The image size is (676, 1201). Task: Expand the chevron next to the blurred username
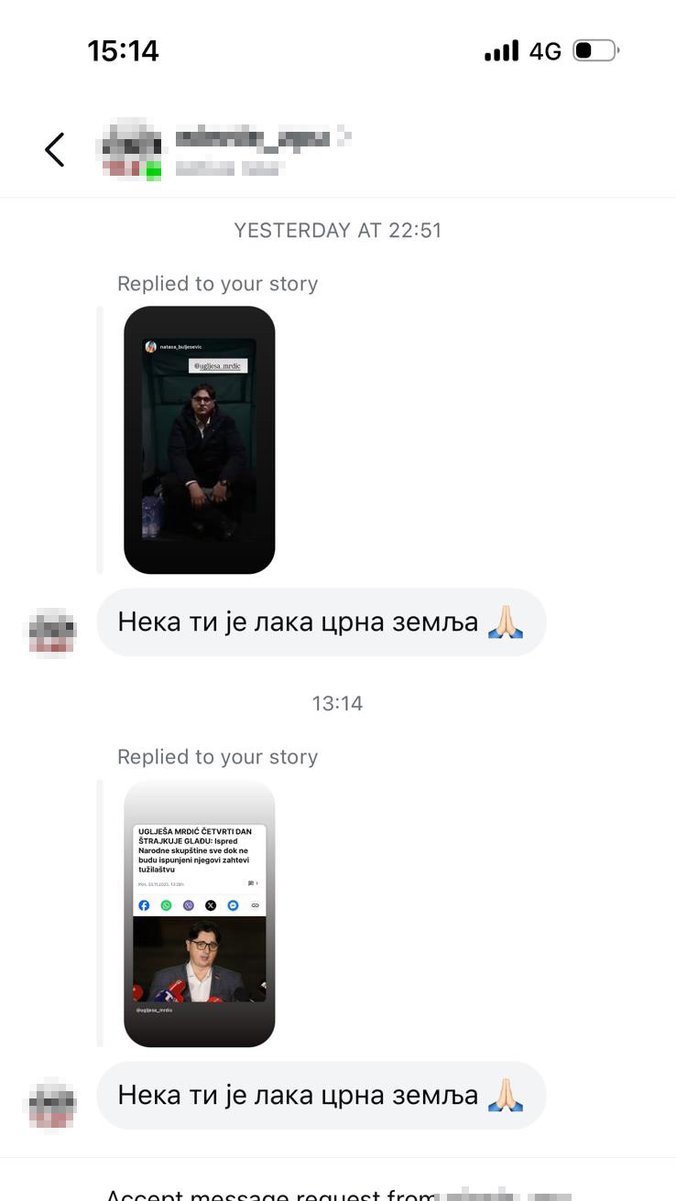(x=343, y=138)
